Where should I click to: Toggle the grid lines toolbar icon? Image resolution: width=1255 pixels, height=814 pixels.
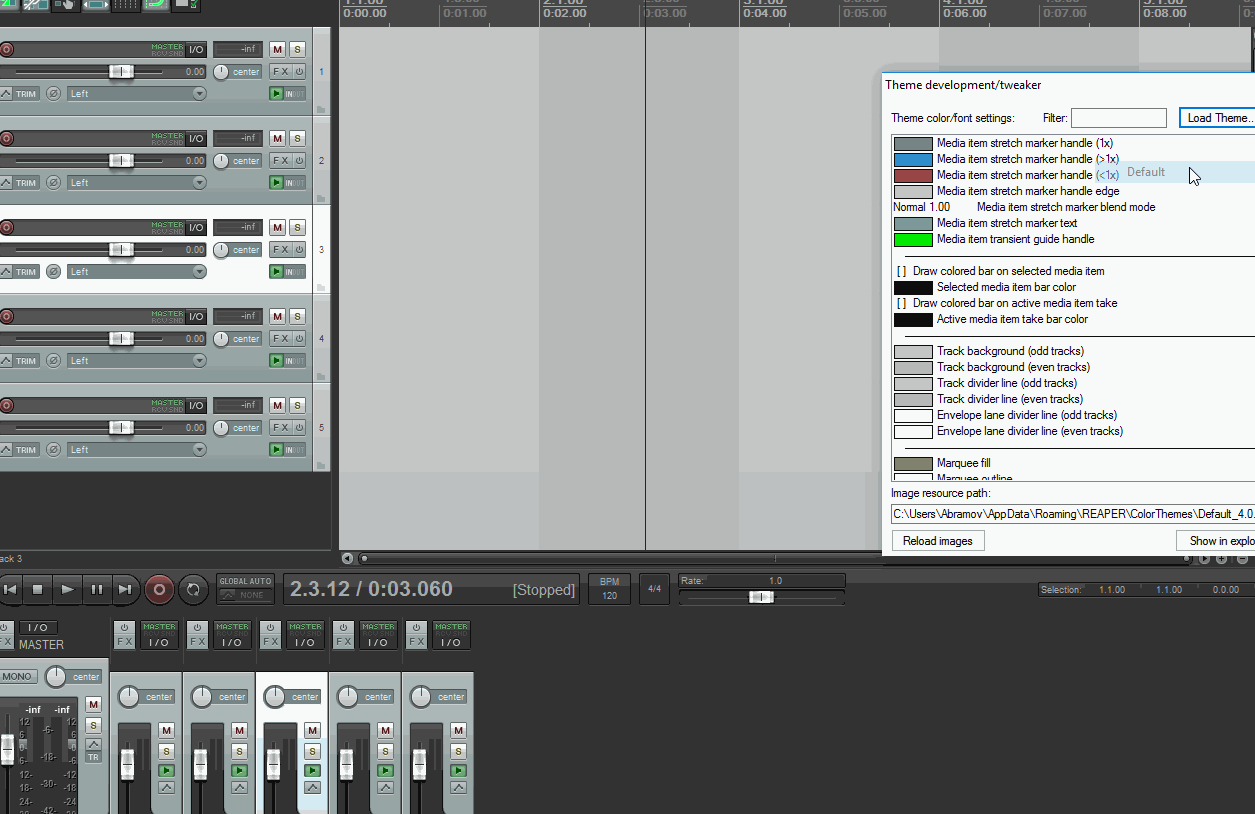[x=125, y=5]
